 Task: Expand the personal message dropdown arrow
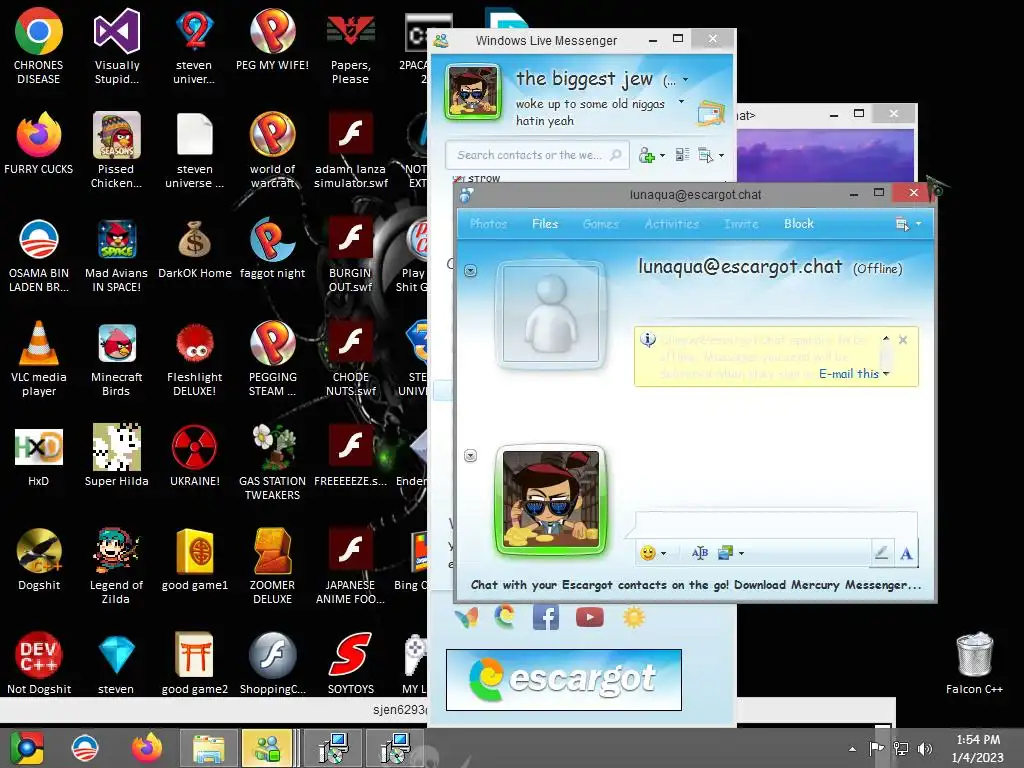[x=681, y=101]
